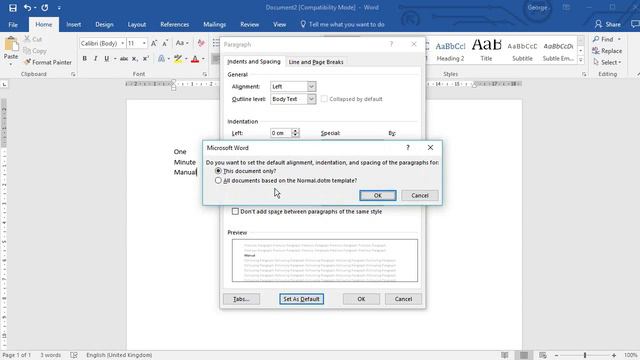Select the Indents and Spacing tab
The image size is (640, 360).
point(254,62)
